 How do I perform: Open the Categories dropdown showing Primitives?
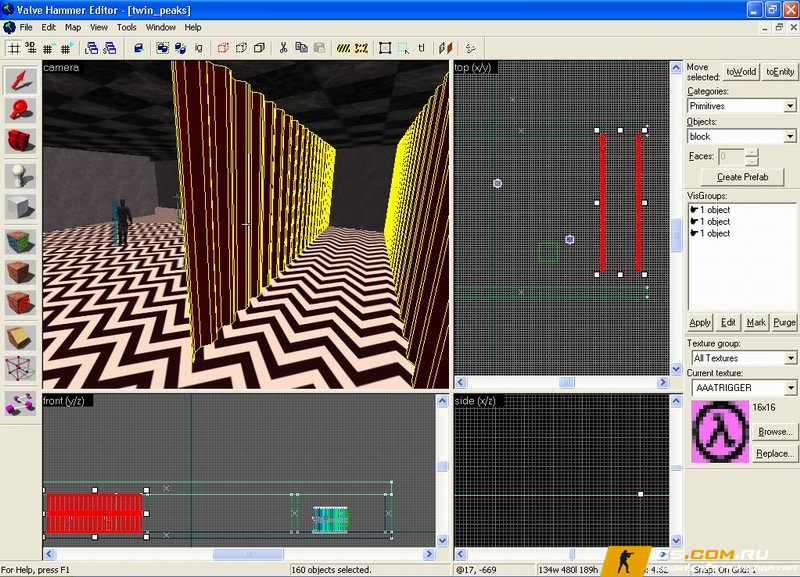click(x=741, y=106)
